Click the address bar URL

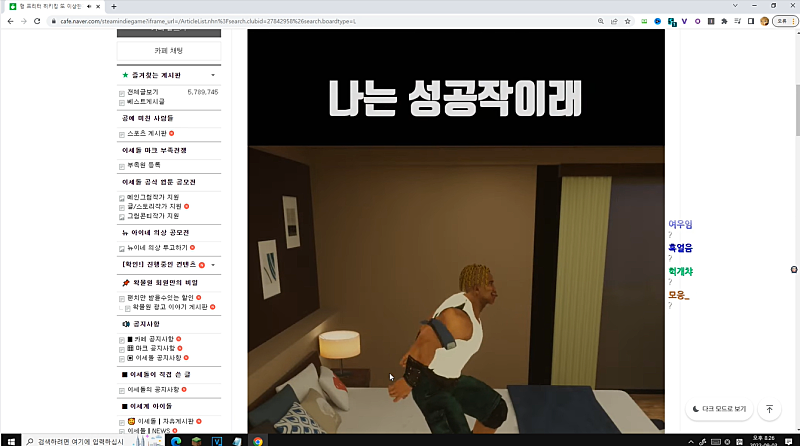pos(208,21)
